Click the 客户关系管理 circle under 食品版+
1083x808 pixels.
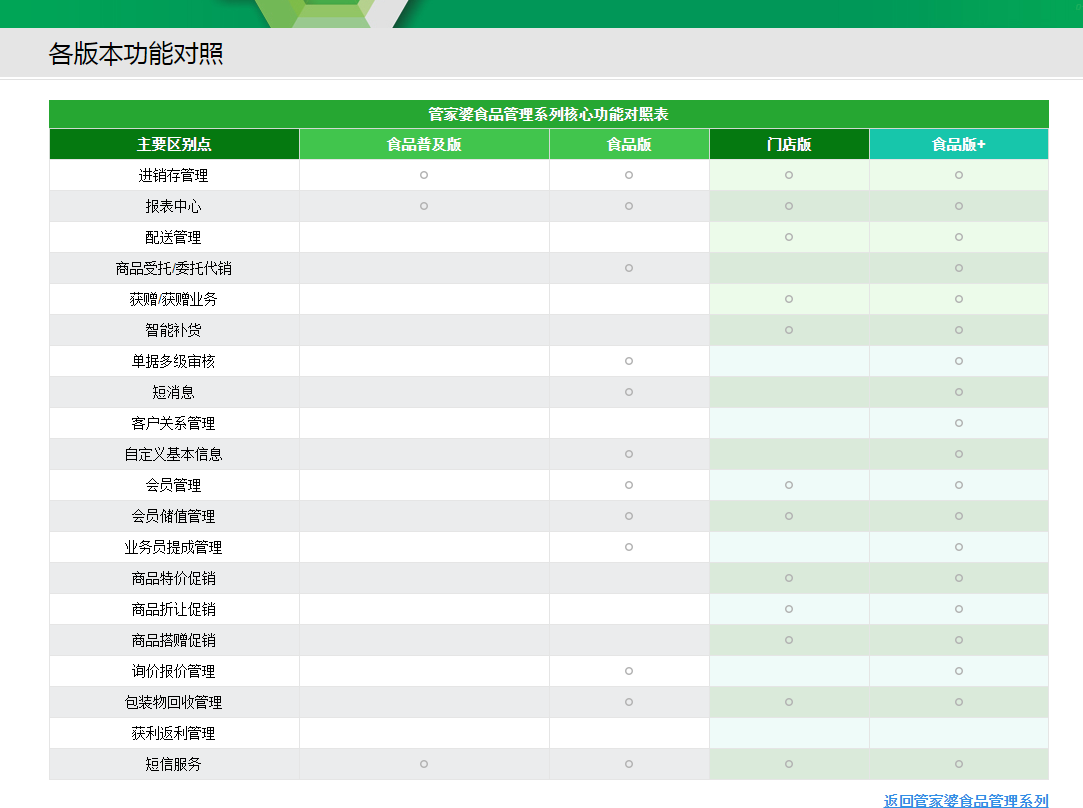(958, 423)
